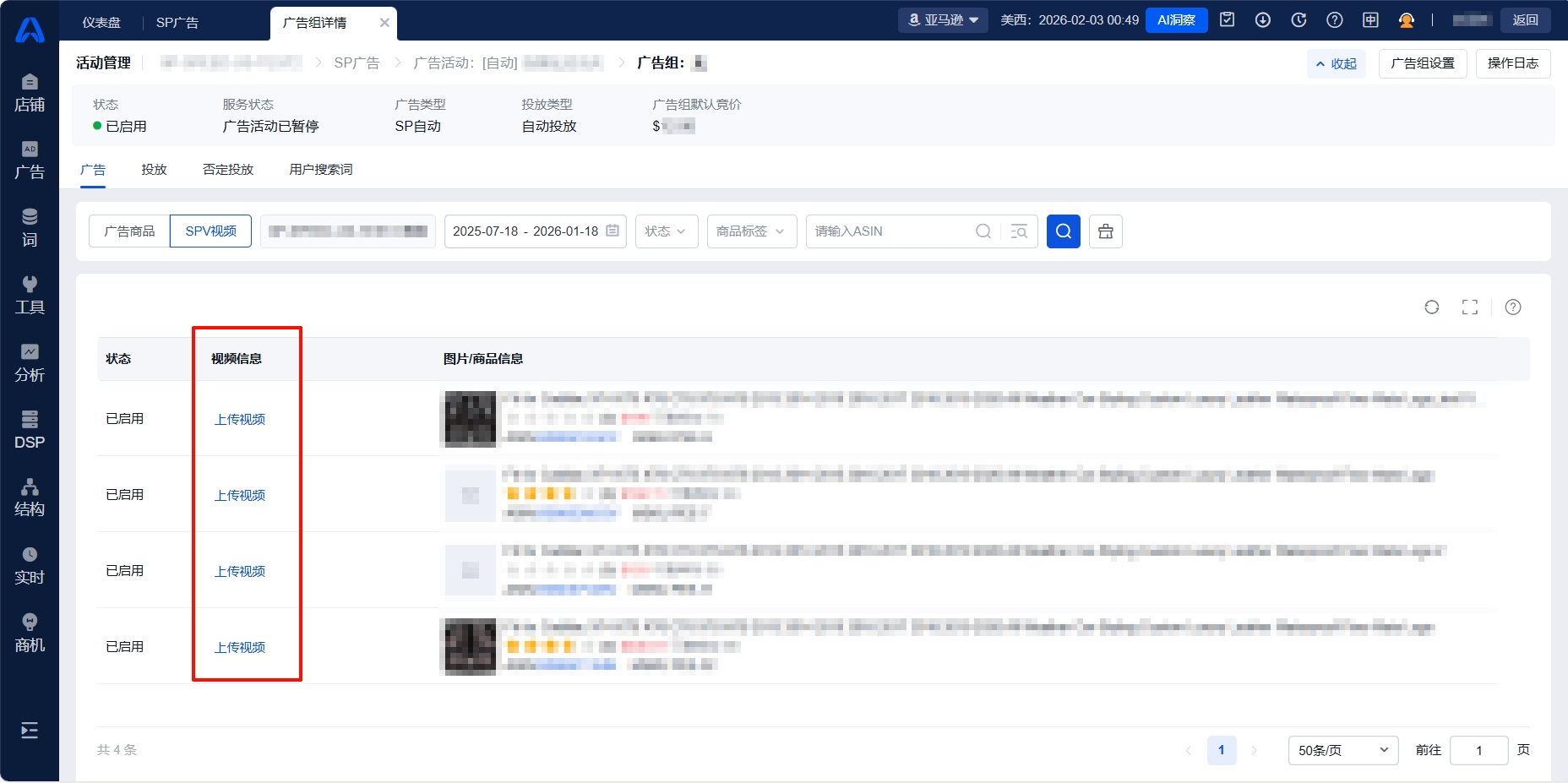Open the 工具 sidebar section
Screen dimensions: 1568x783
tap(30, 295)
